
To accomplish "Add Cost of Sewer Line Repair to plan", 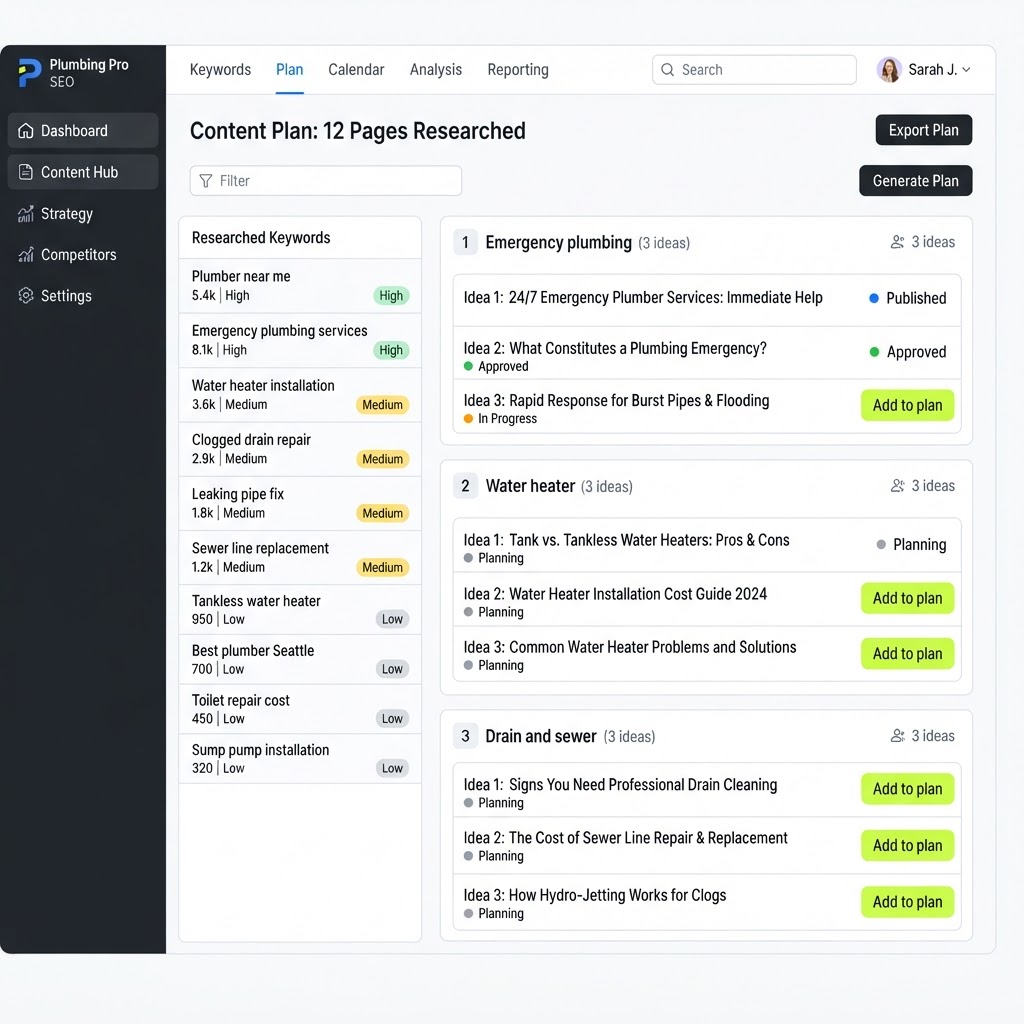I will click(x=907, y=845).
